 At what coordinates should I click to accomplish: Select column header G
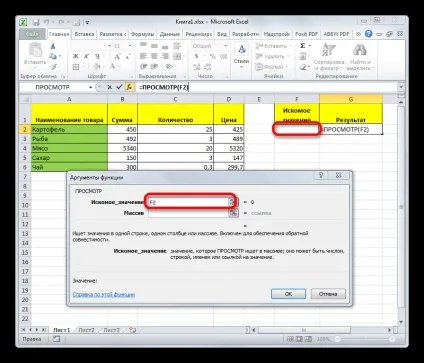pyautogui.click(x=351, y=99)
